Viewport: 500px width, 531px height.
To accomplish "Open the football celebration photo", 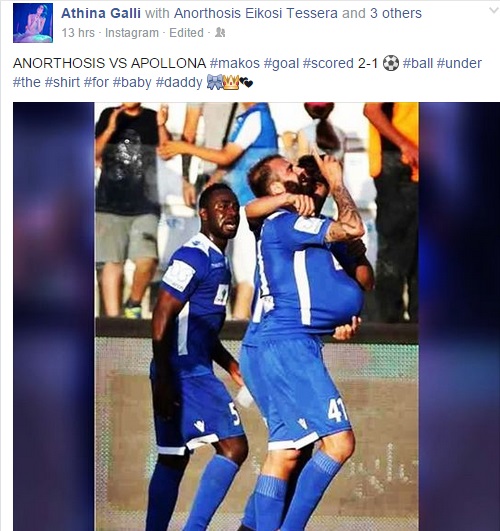I will coord(256,316).
